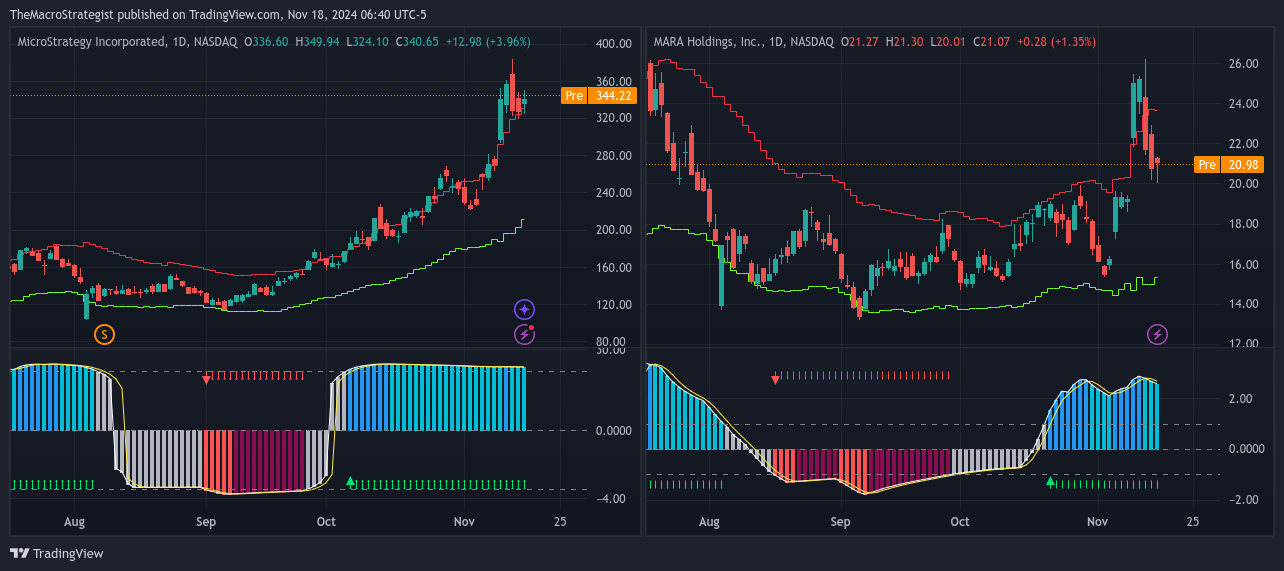Click the C340.65 close value

[x=418, y=42]
